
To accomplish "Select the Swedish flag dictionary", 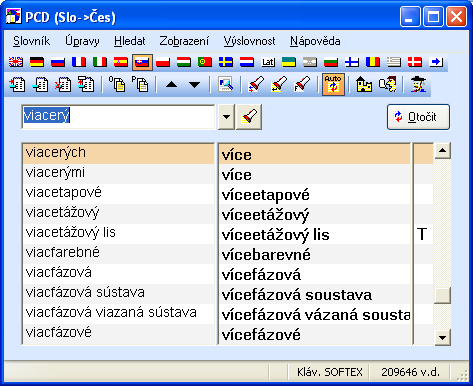I will pos(226,62).
